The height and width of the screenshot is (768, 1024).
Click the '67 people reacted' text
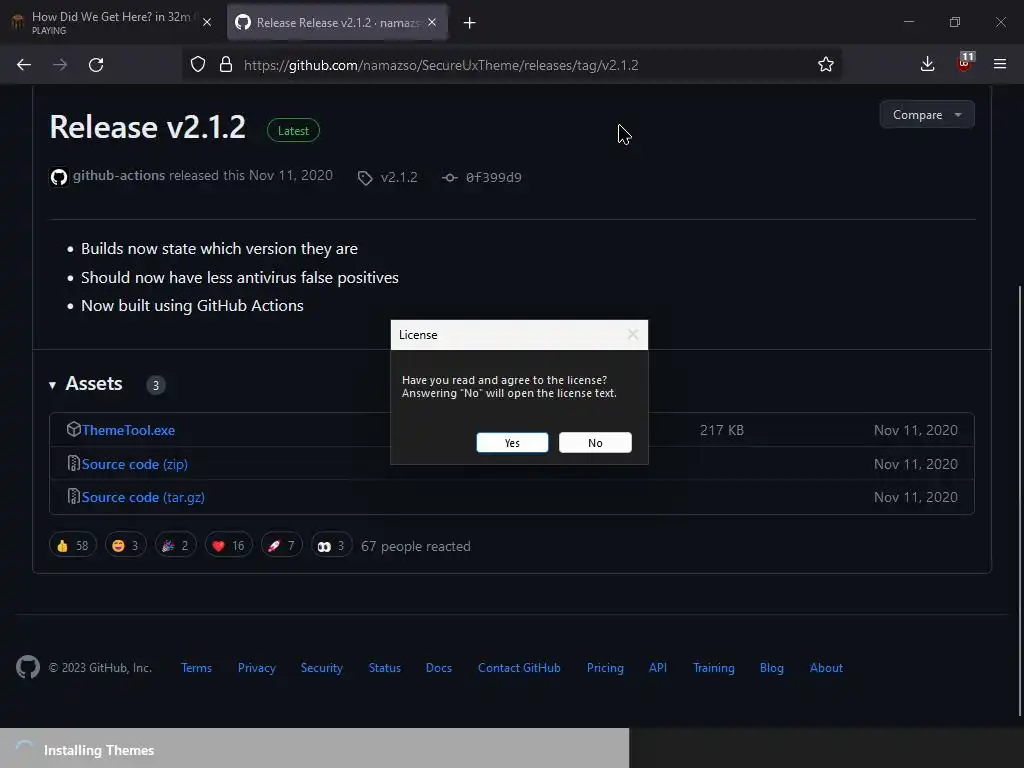(415, 547)
